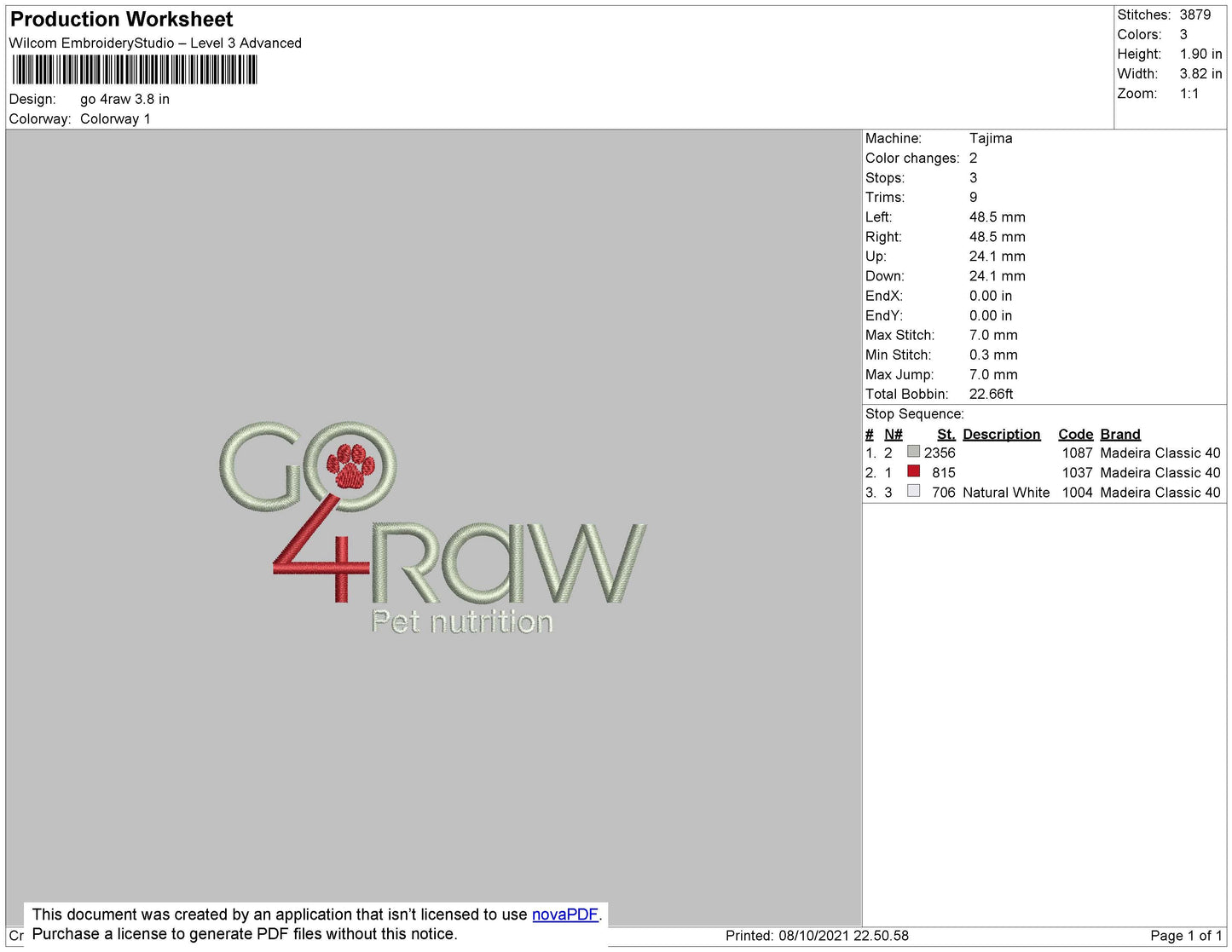Click the 'Page 1 of 1' footer text
Image resolution: width=1232 pixels, height=952 pixels.
pyautogui.click(x=1186, y=936)
